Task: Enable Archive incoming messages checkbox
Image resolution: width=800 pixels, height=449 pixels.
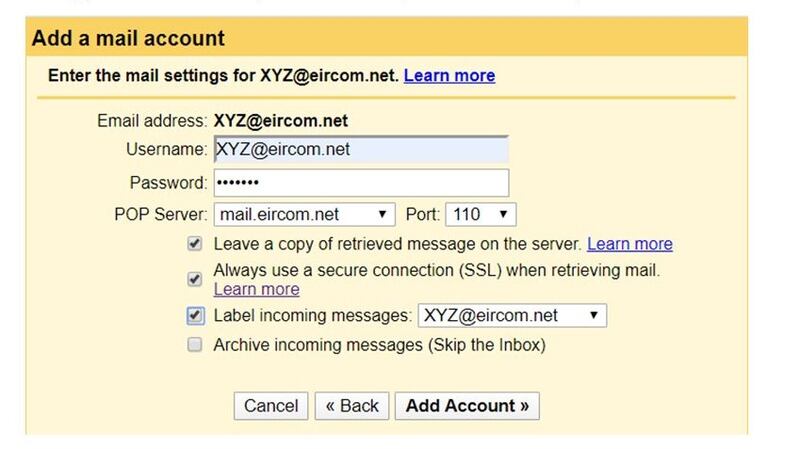Action: click(195, 345)
